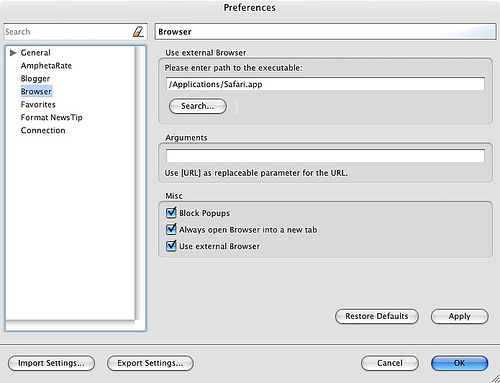Expand the General tree node
Viewport: 500px width, 383px height.
13,53
